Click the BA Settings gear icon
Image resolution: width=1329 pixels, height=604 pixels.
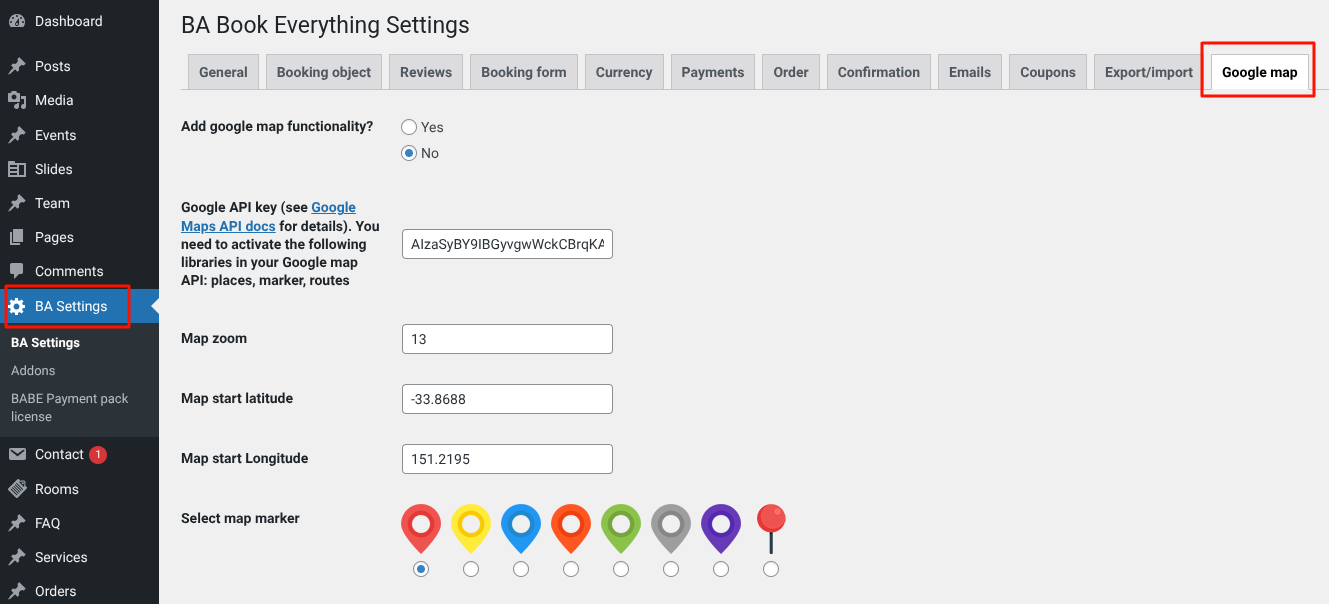coord(17,306)
